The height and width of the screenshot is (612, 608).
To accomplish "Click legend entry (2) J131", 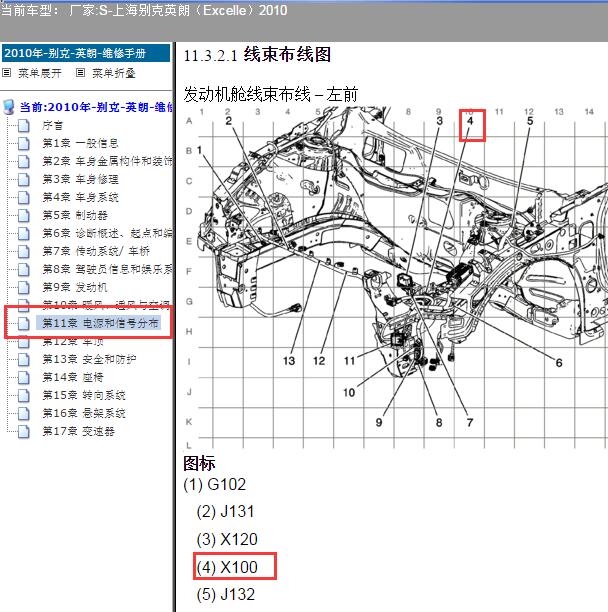I will point(226,511).
